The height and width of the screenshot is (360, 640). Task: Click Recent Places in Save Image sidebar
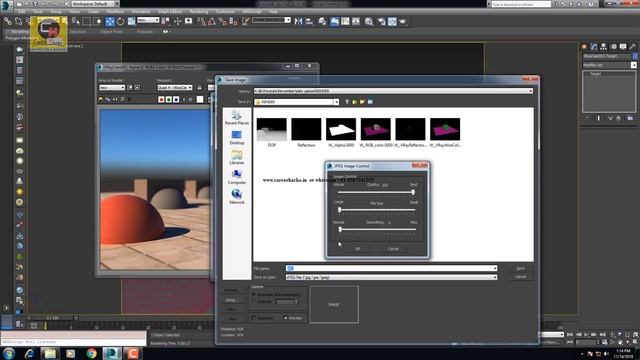[236, 118]
